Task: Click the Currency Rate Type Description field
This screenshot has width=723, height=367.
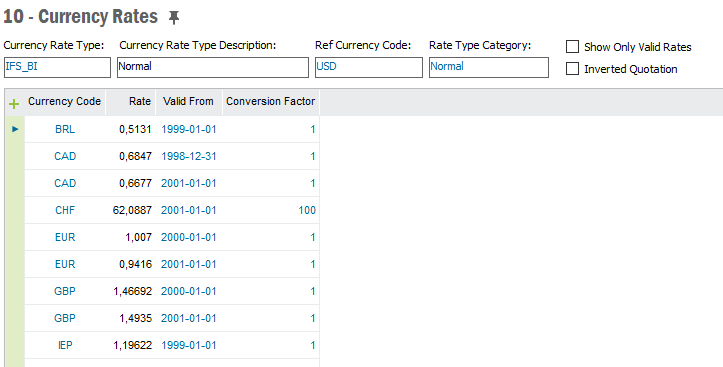Action: pyautogui.click(x=213, y=67)
